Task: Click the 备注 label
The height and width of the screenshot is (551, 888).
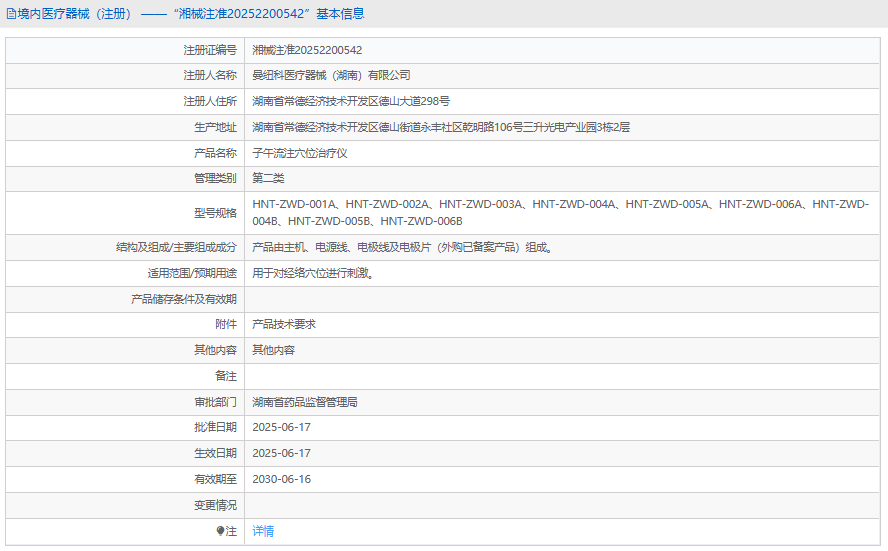Action: pyautogui.click(x=225, y=376)
